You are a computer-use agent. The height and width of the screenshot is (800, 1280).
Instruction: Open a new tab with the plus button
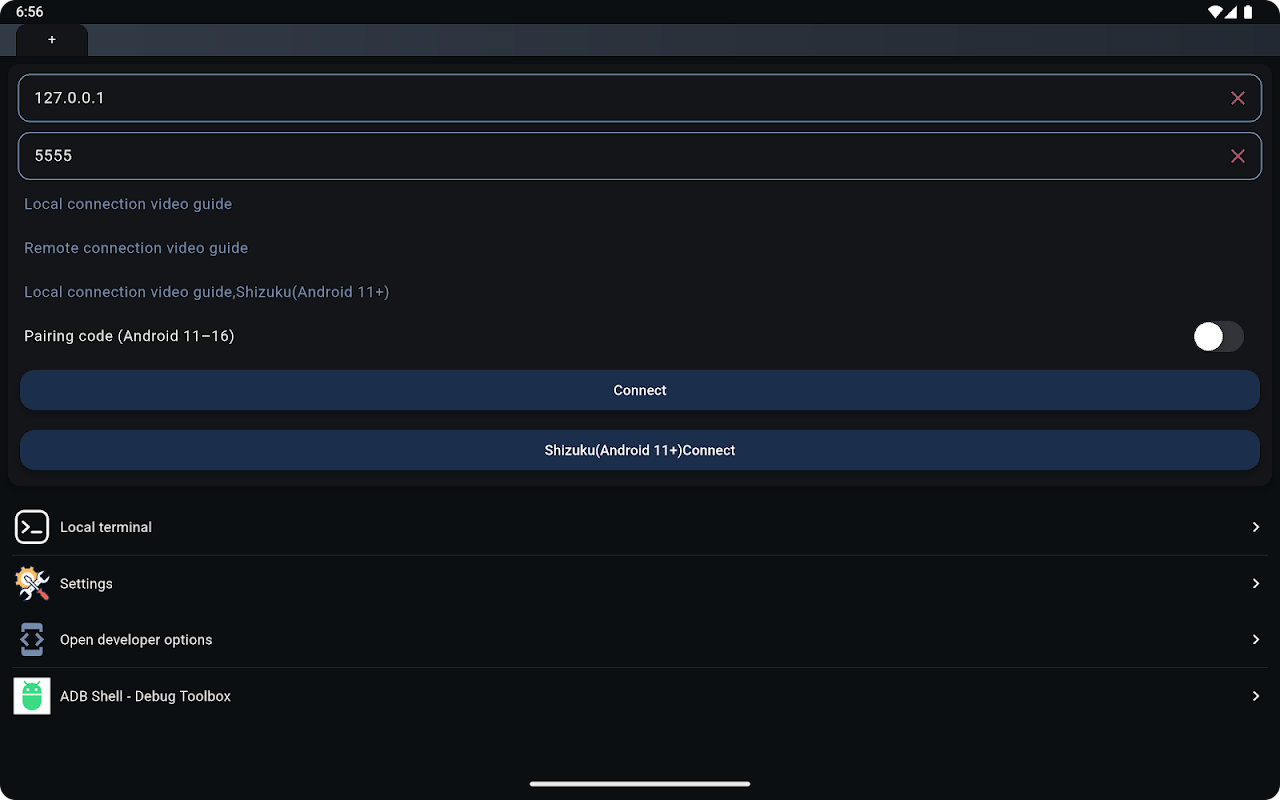point(52,40)
